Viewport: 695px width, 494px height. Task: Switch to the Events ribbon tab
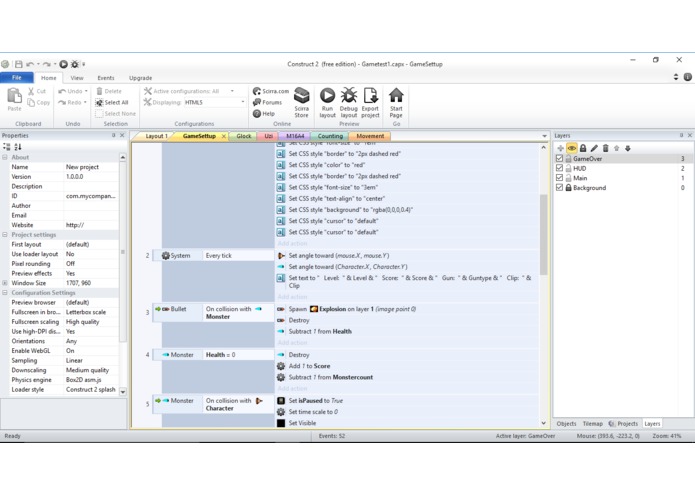tap(106, 78)
